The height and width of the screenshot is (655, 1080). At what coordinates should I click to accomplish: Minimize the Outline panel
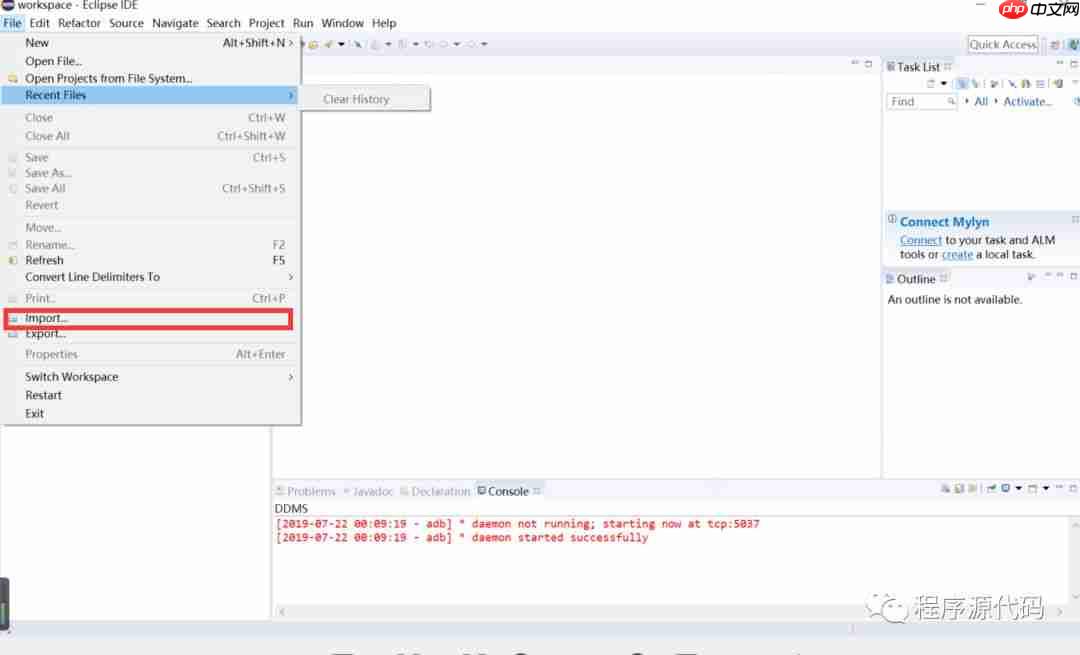(x=1060, y=276)
